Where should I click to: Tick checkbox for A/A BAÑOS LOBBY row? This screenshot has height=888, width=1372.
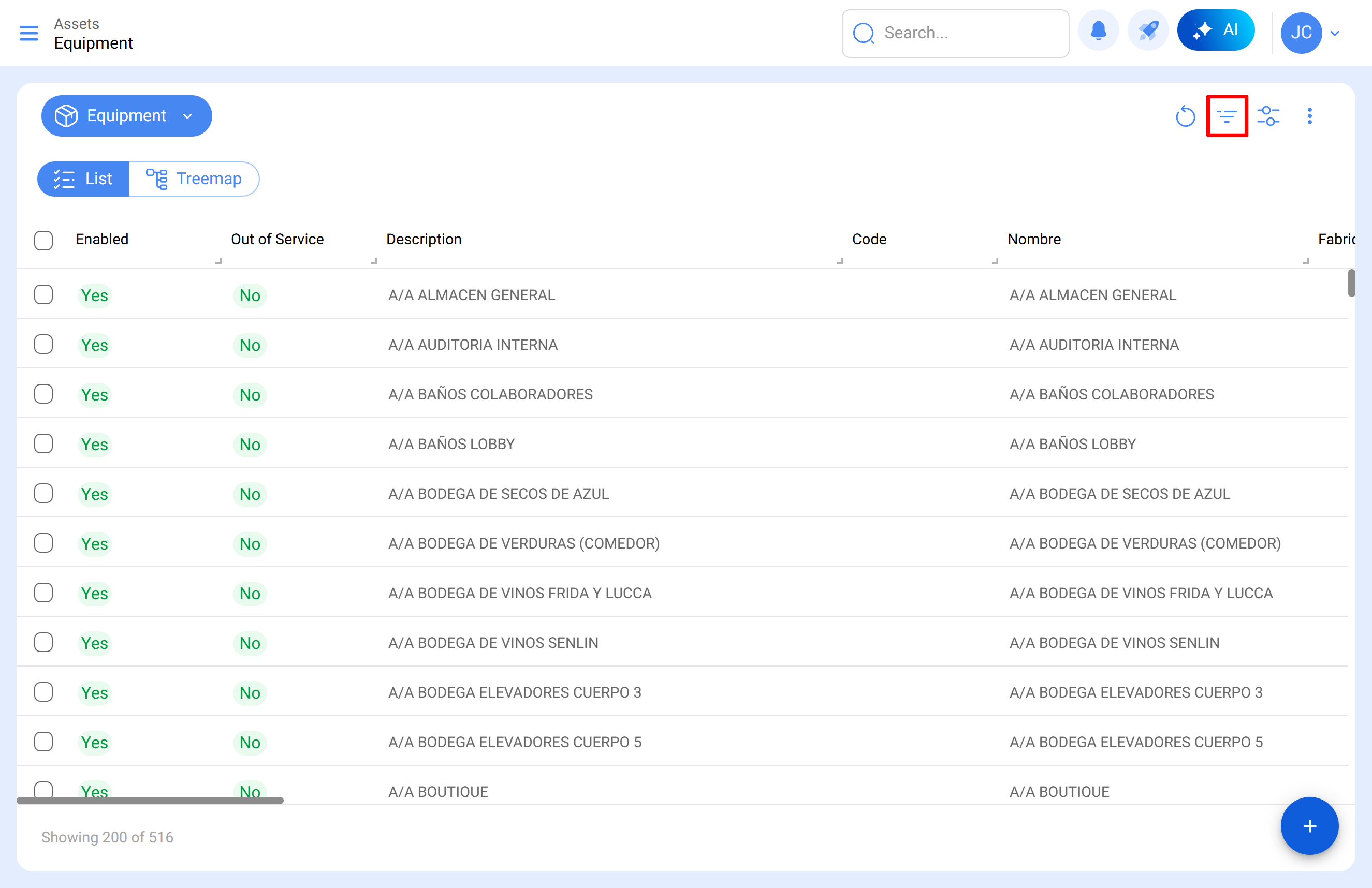(43, 443)
